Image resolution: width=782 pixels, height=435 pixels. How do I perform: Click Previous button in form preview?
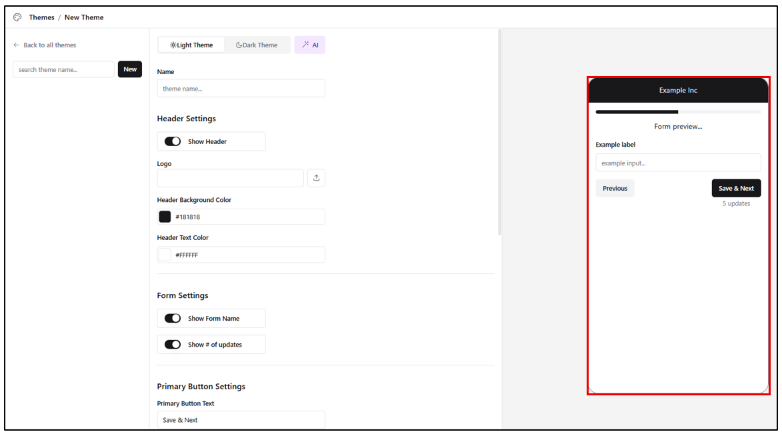615,188
